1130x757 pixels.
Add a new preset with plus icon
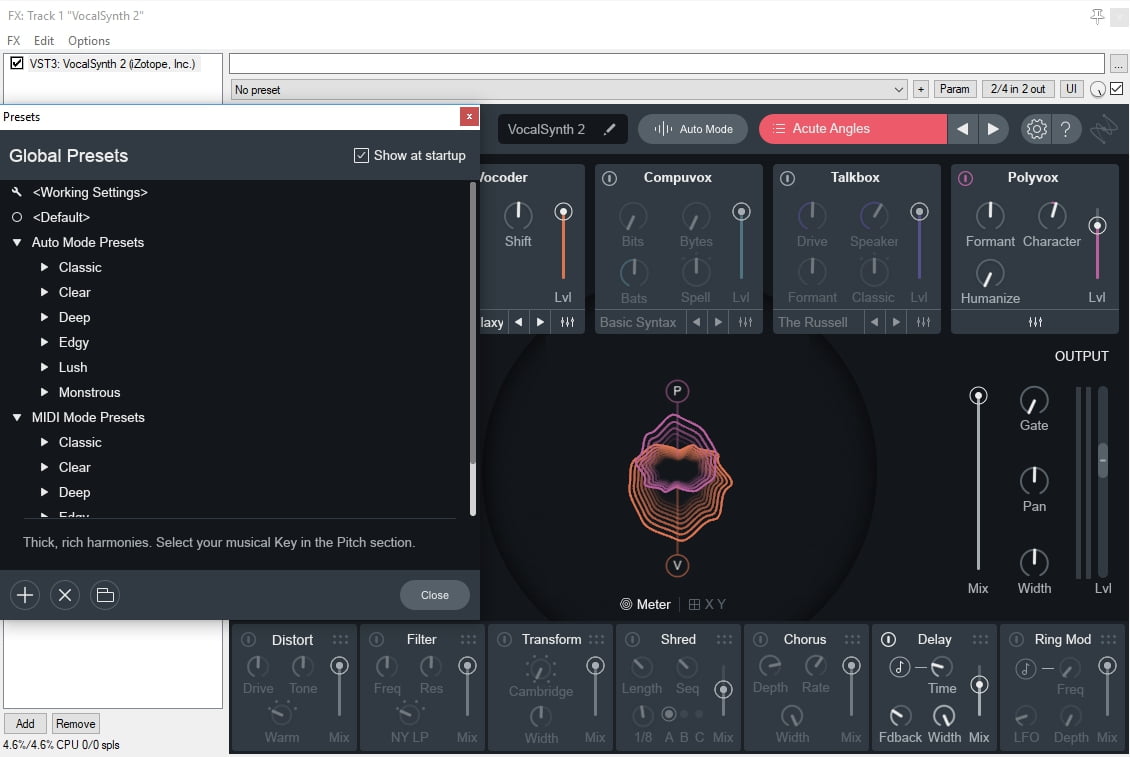click(25, 595)
